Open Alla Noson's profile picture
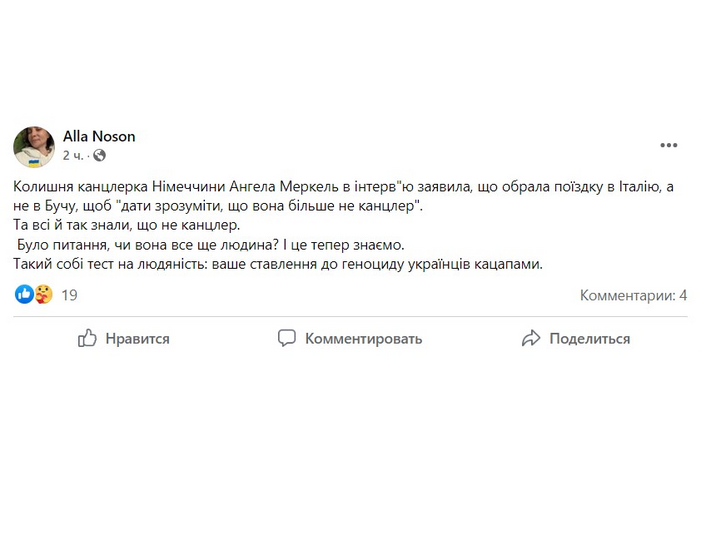This screenshot has height=535, width=701. (x=34, y=146)
